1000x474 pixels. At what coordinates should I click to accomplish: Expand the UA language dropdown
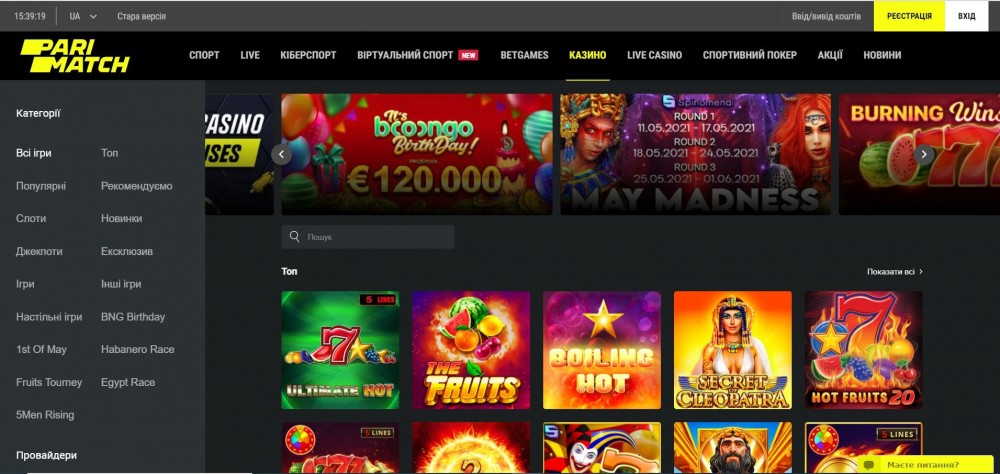click(83, 16)
